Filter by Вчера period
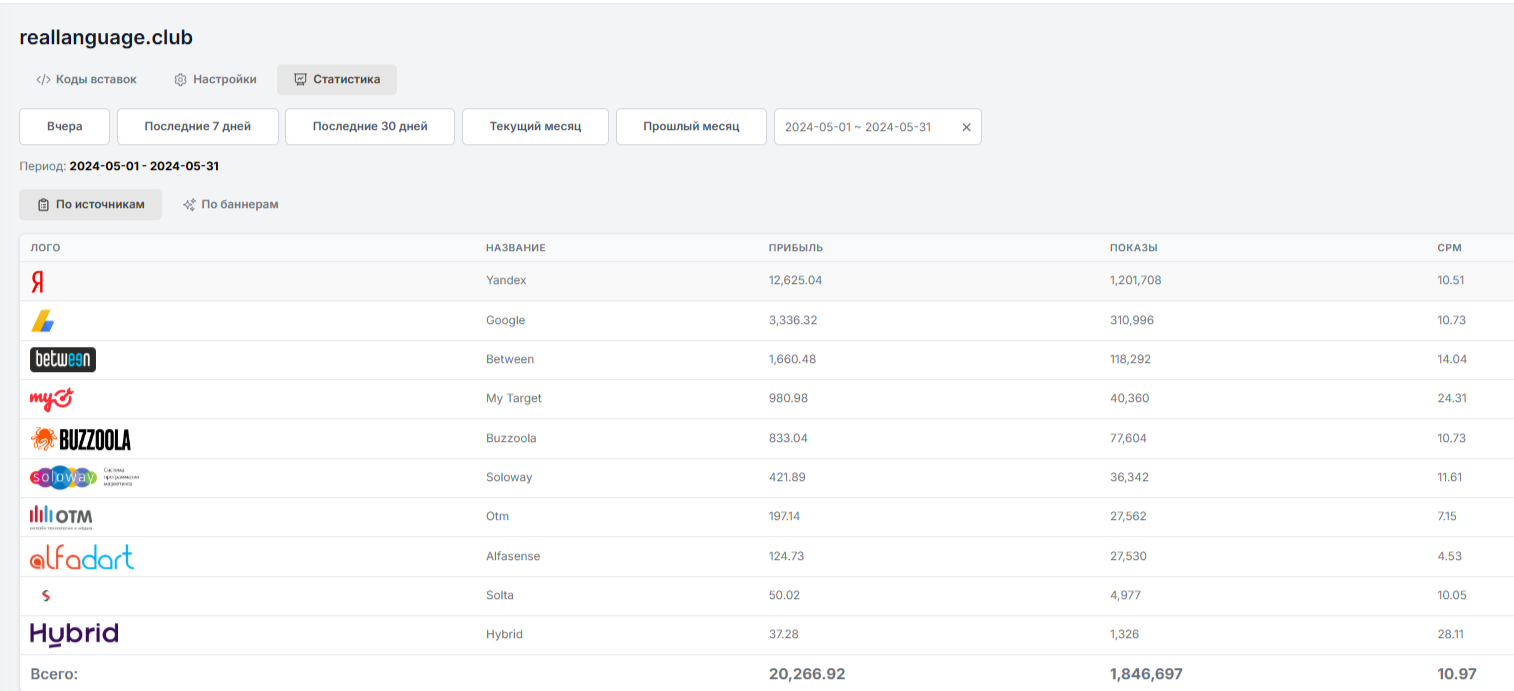The image size is (1514, 691). [65, 127]
